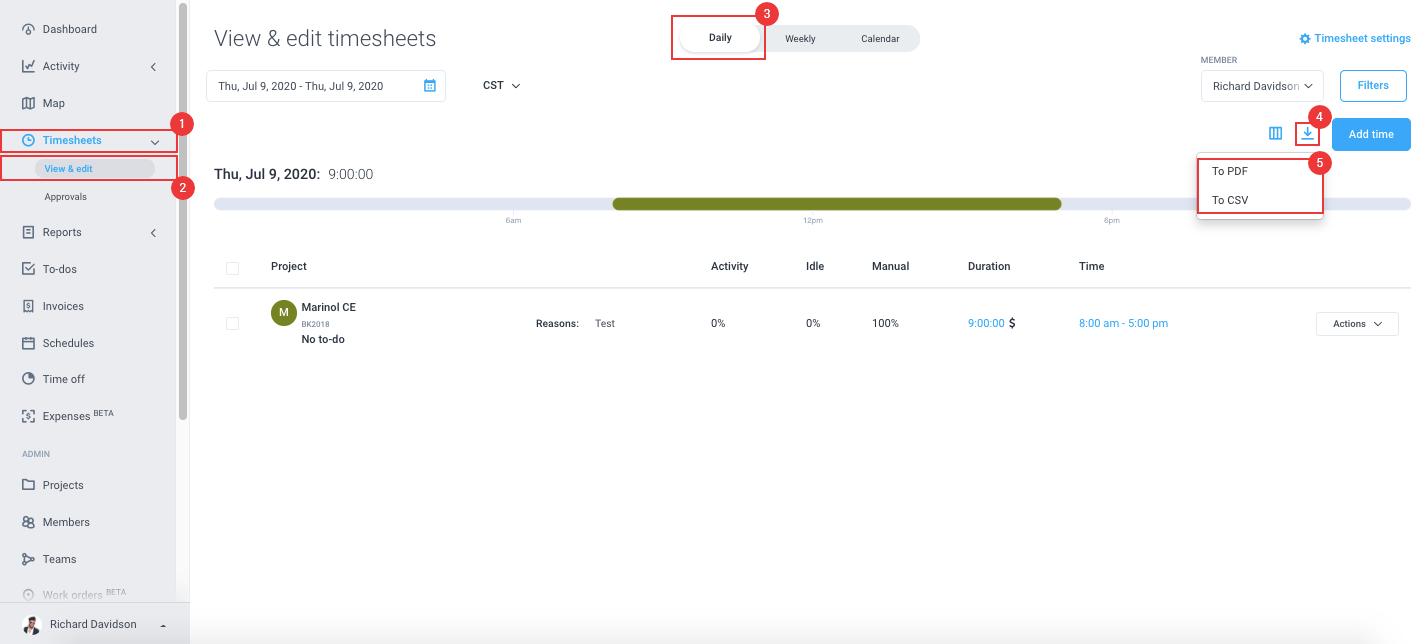Screen dimensions: 1428x644
Task: Open the Dashboard from the sidebar
Action: 70,28
